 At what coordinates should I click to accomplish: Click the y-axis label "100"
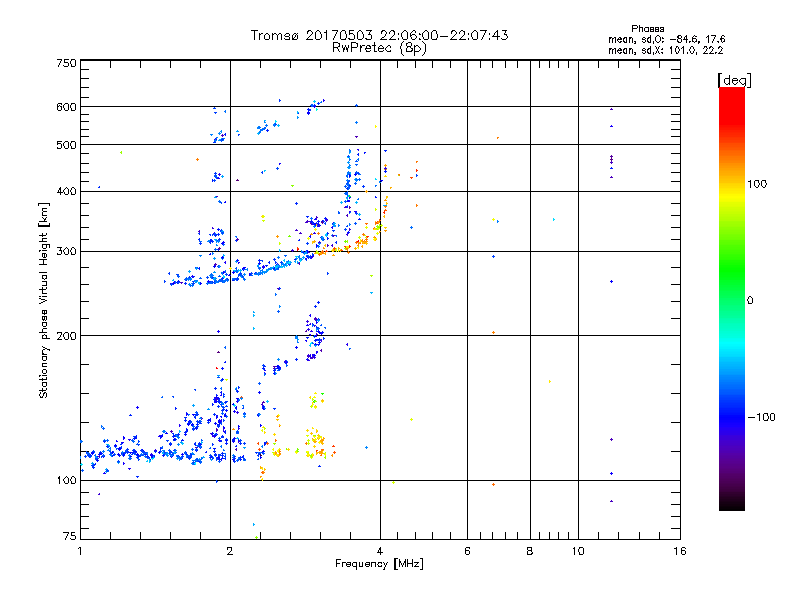tap(66, 480)
